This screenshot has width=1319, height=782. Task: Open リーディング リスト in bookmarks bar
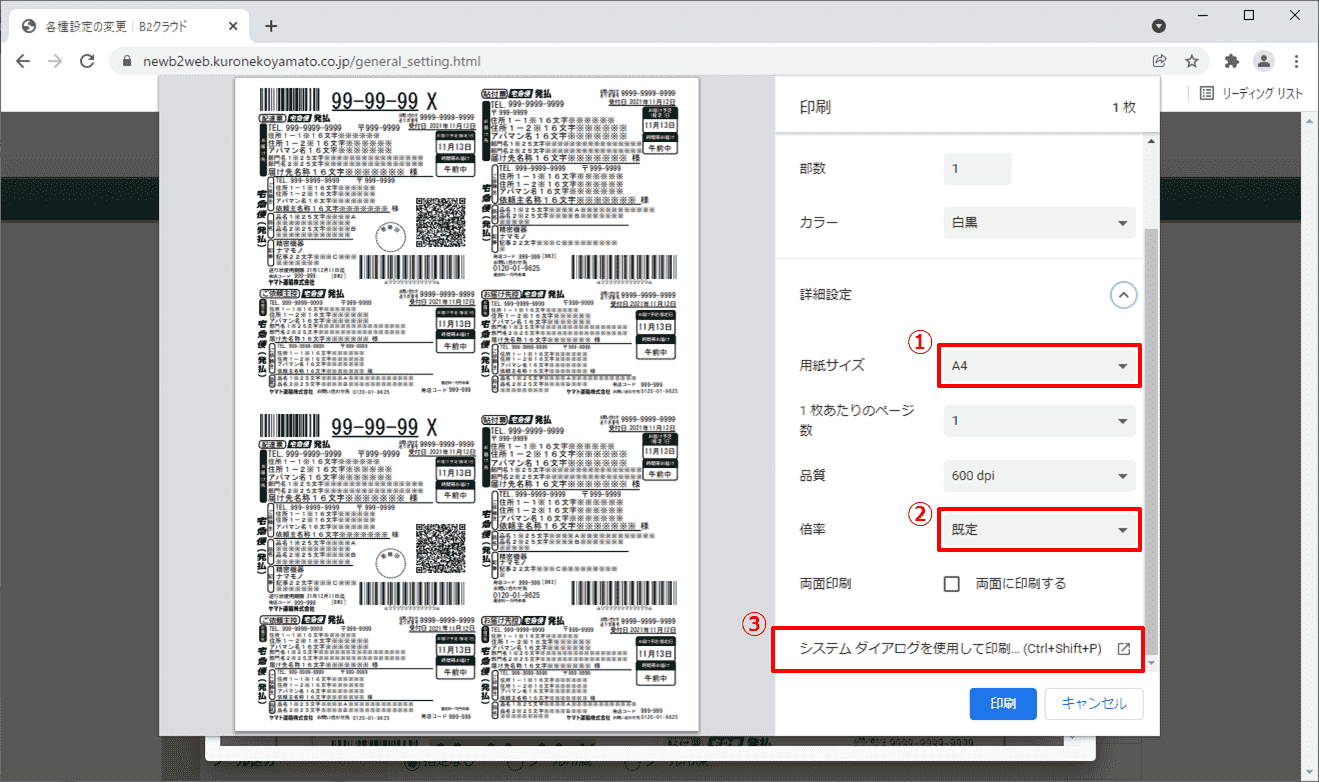tap(1252, 93)
